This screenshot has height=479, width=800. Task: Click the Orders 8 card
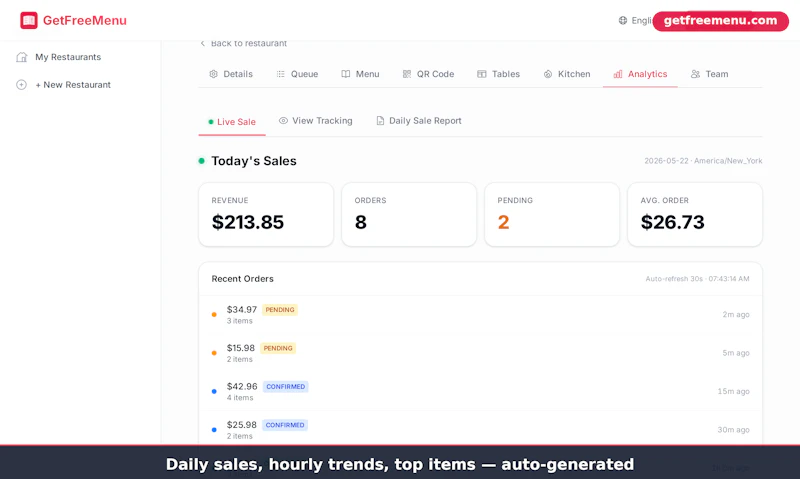pyautogui.click(x=409, y=214)
